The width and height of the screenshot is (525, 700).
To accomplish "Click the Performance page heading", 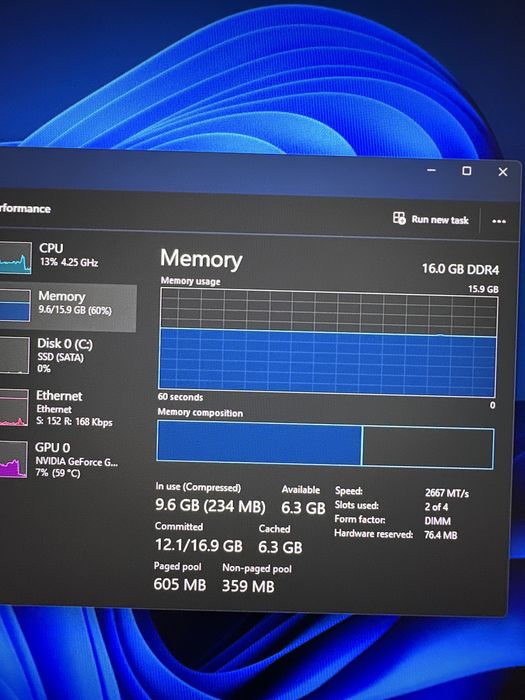I will (25, 208).
